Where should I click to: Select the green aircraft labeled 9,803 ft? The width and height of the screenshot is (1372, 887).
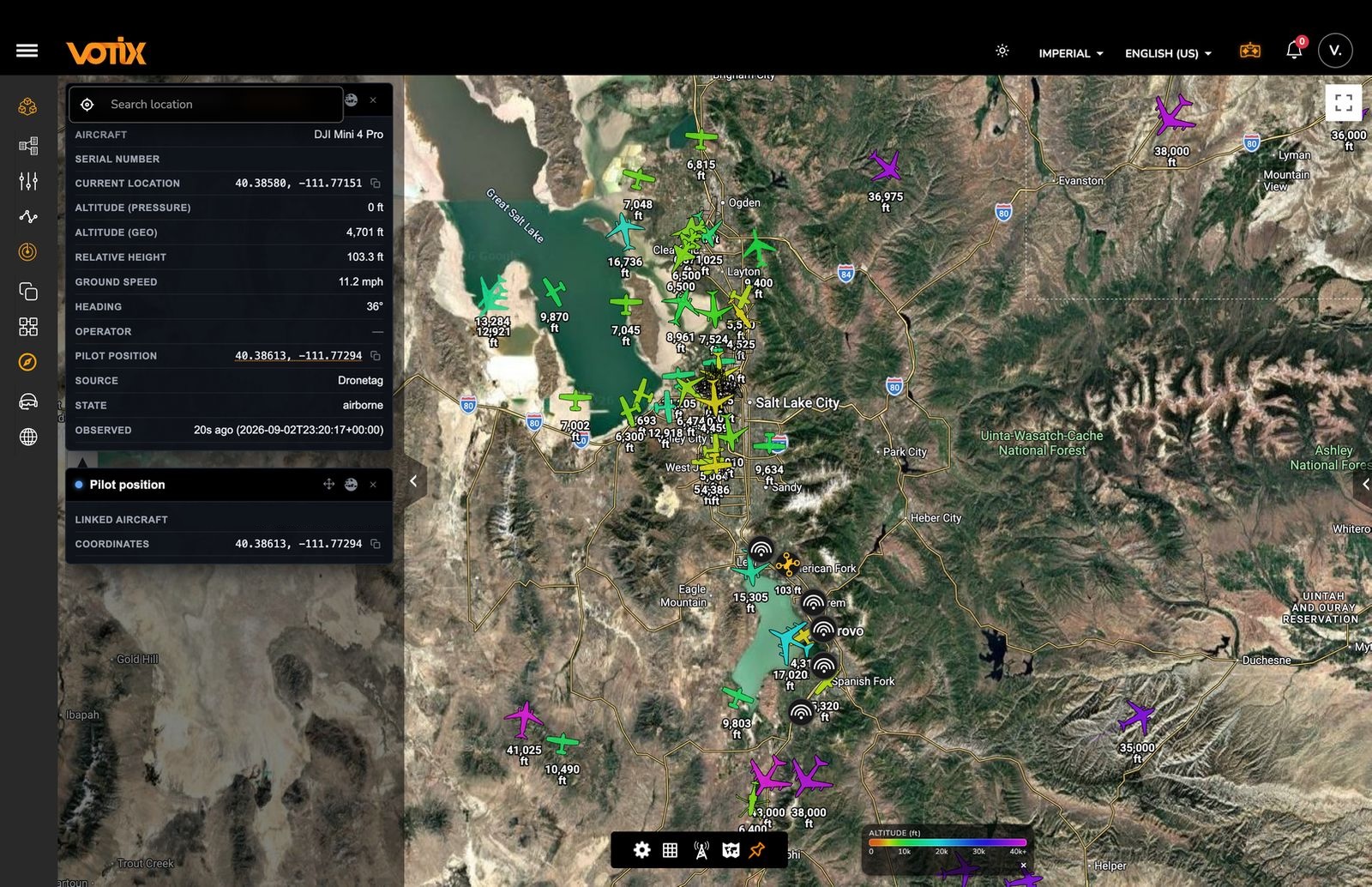tap(737, 697)
